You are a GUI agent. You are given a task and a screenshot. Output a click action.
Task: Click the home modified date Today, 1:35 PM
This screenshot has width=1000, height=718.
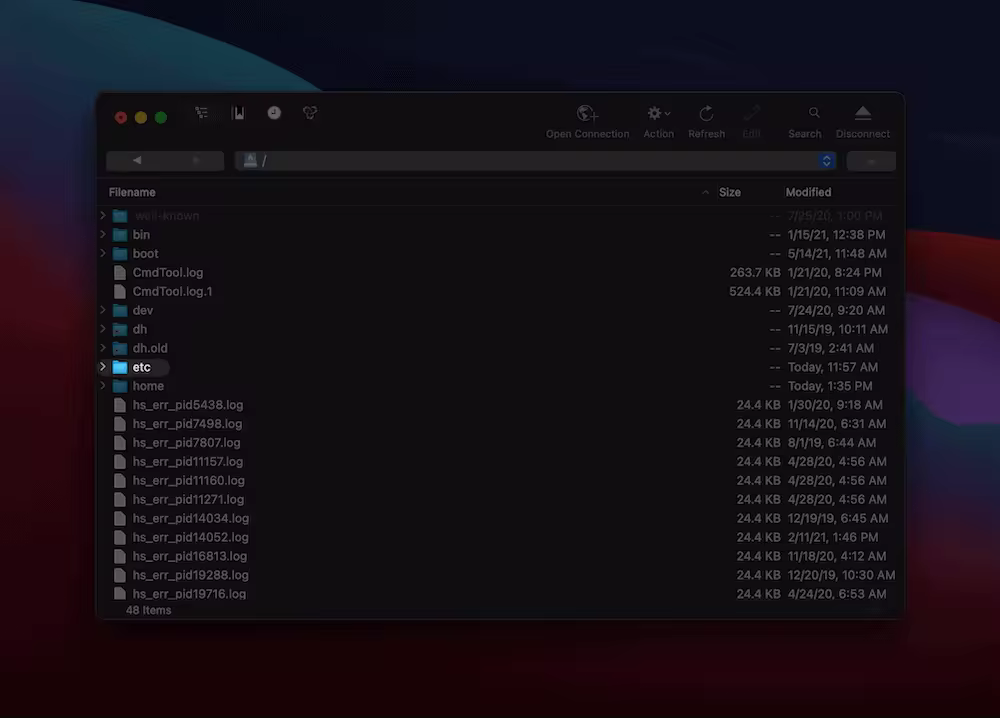tap(830, 386)
